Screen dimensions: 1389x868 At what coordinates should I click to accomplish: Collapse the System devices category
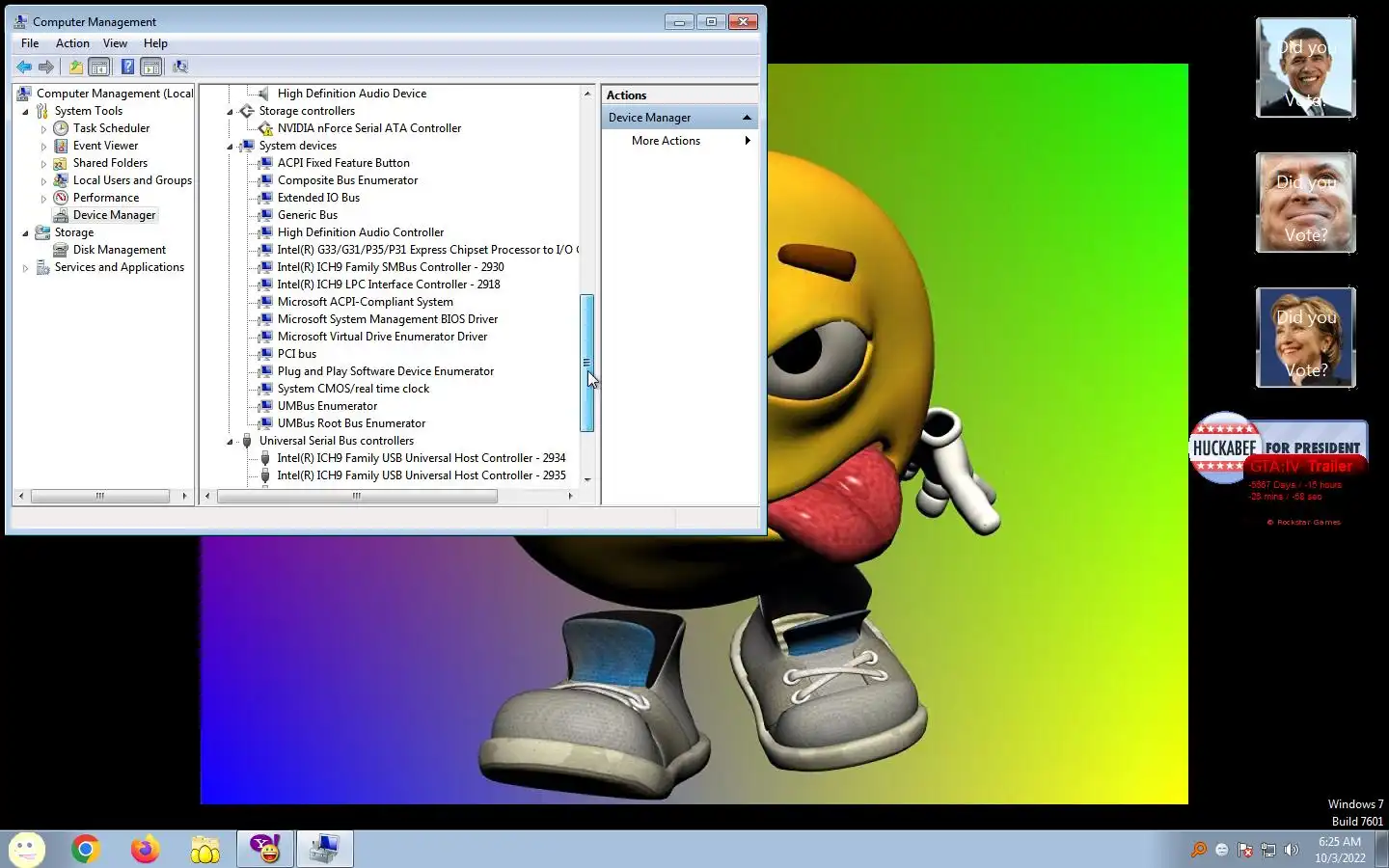(231, 147)
